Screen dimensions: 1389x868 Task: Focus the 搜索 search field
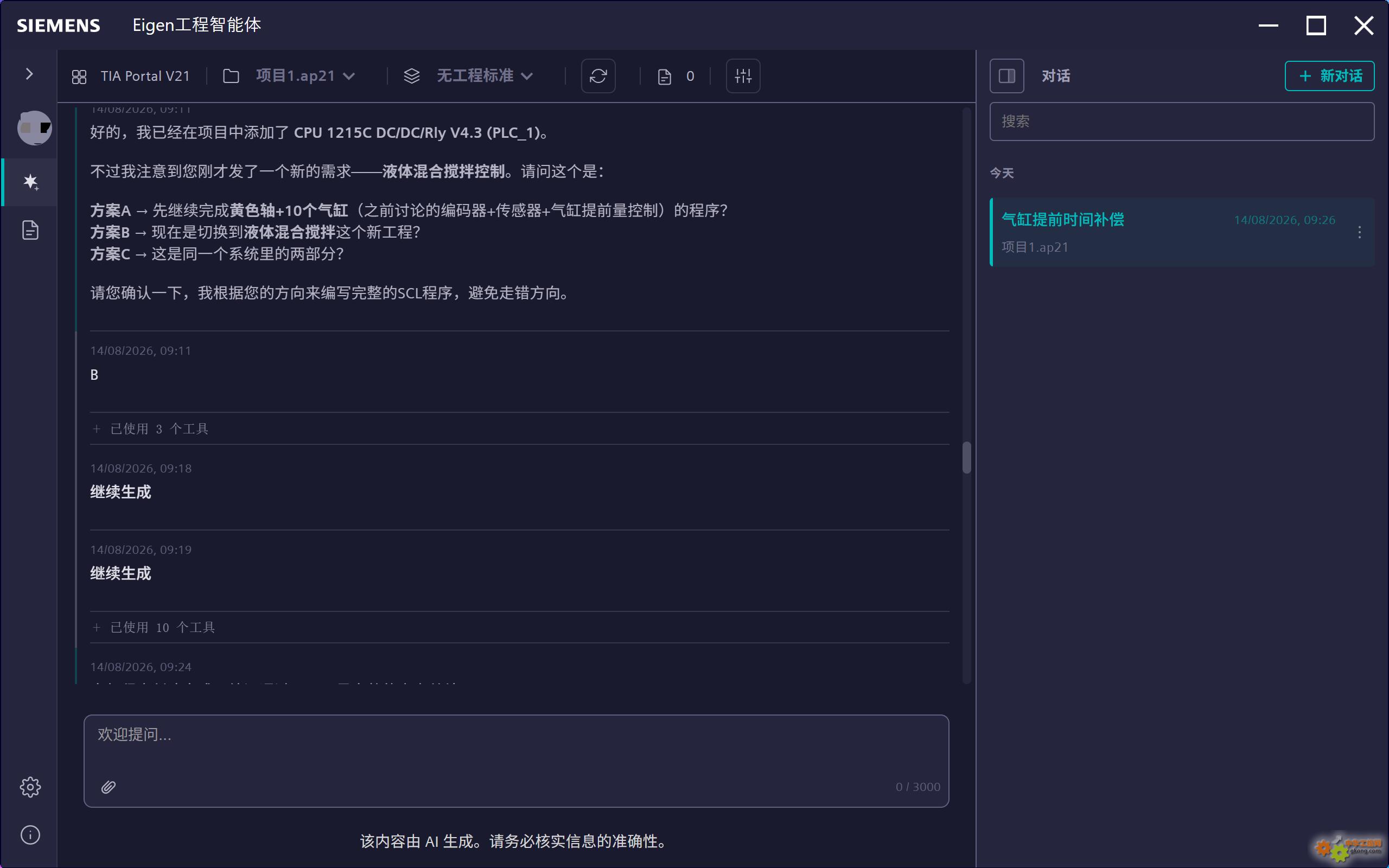[x=1182, y=121]
